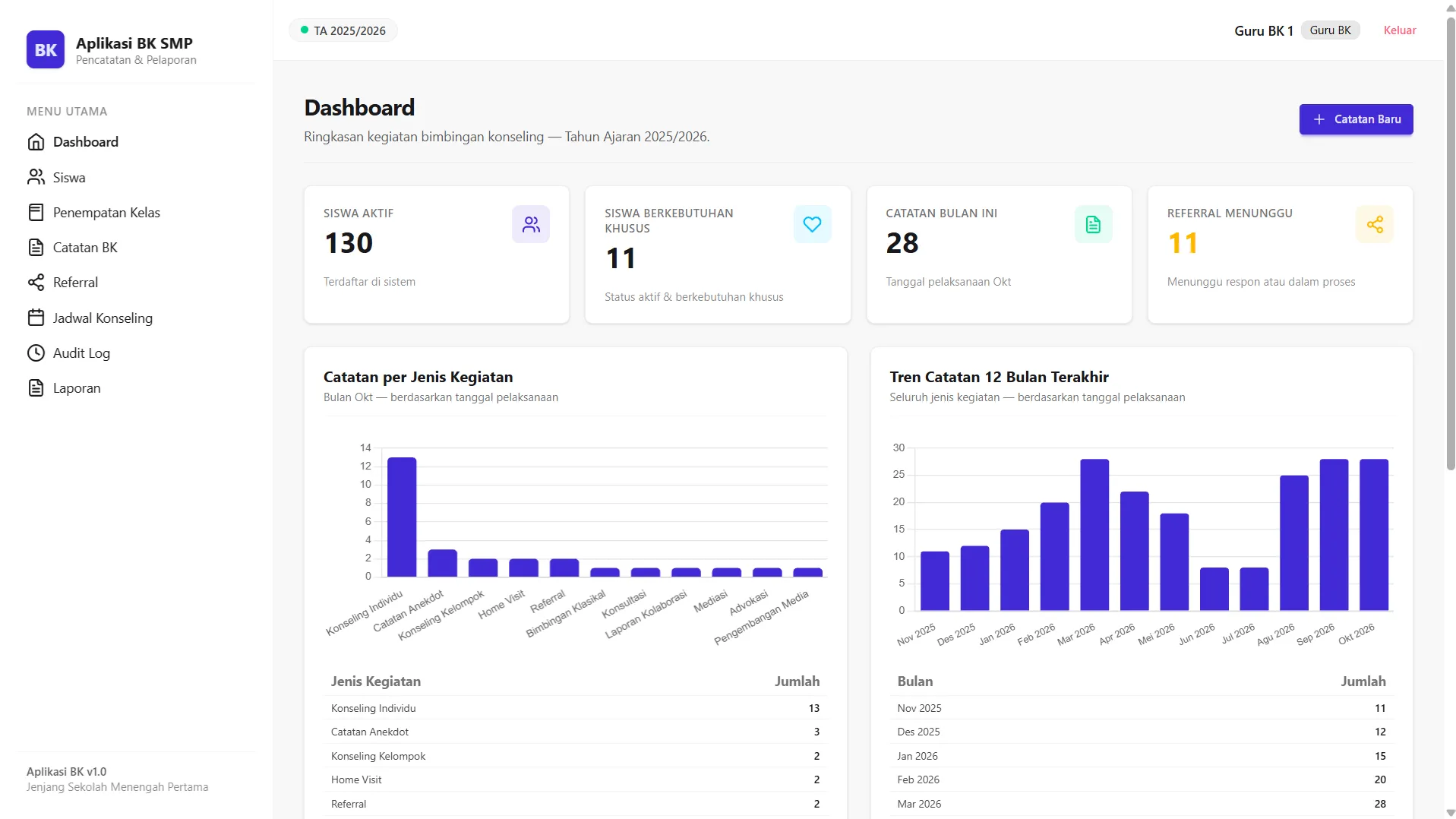
Task: Click the Penempatan Kelas book icon
Action: (36, 212)
